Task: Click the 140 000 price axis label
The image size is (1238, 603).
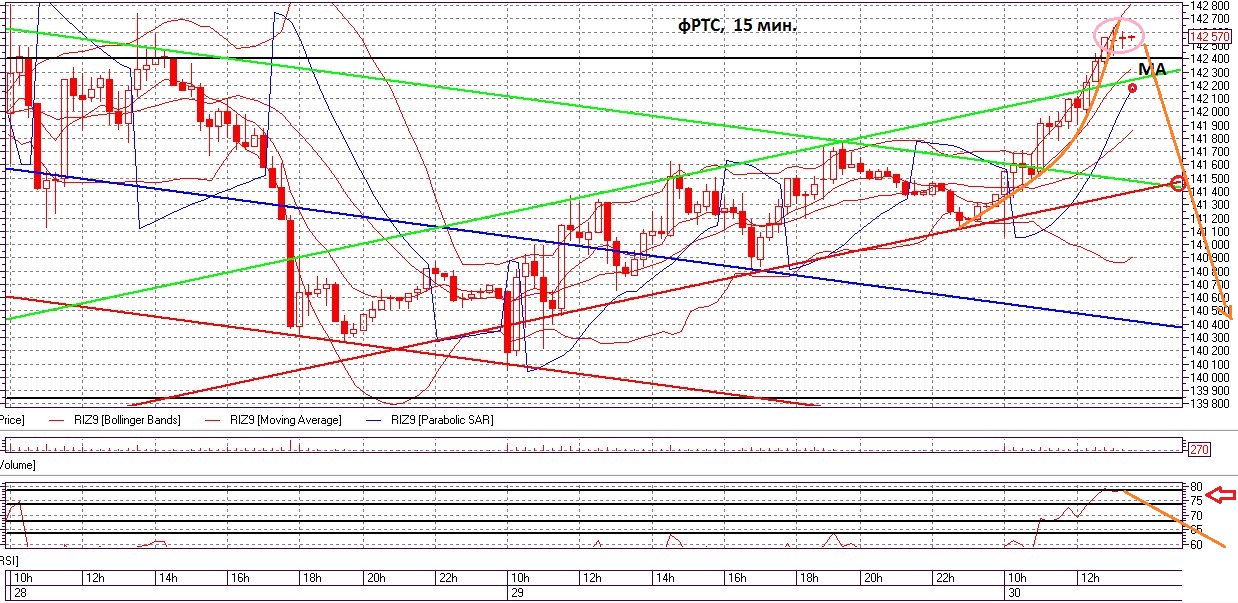Action: point(1211,378)
